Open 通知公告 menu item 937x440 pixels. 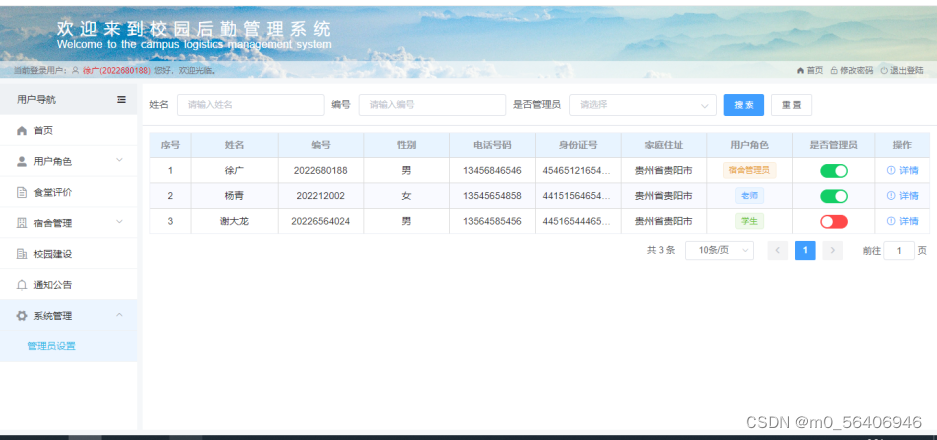coord(69,285)
